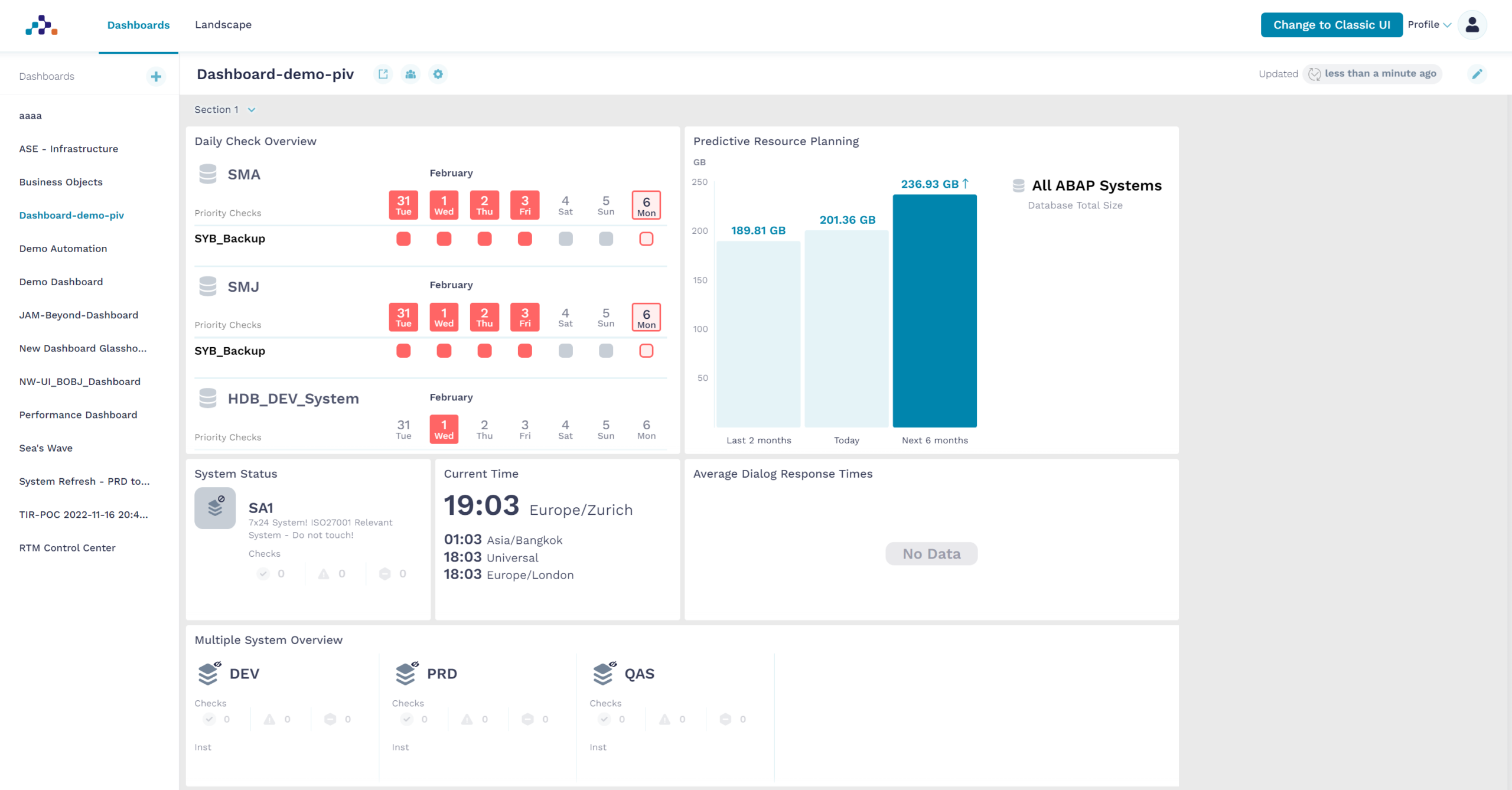
Task: Click the SMA database icon in Daily Check Overview
Action: [x=208, y=174]
